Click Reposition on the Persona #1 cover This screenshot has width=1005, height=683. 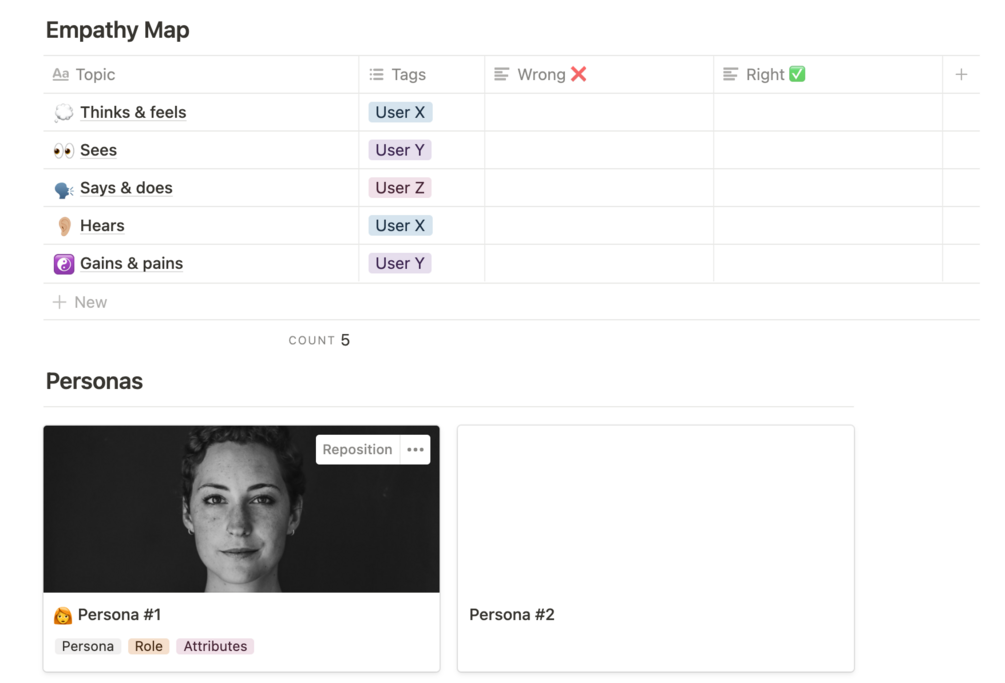(x=357, y=450)
